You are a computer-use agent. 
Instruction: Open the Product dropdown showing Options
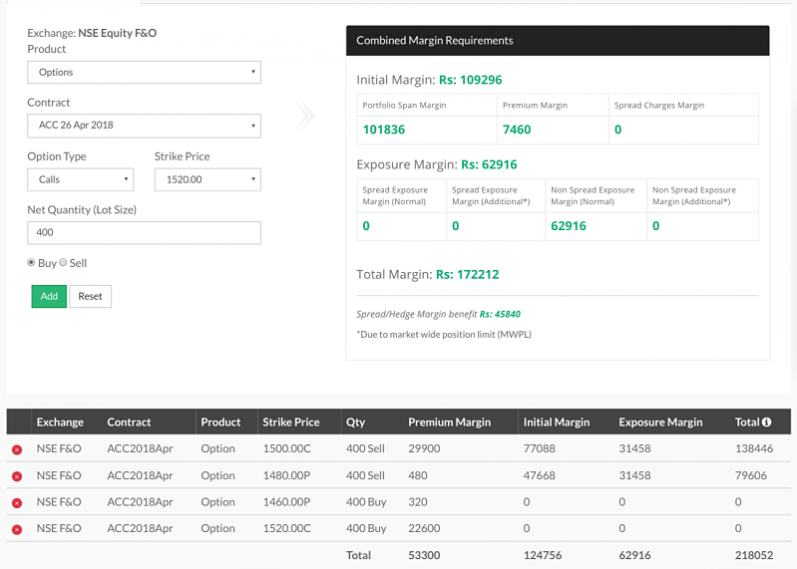point(143,72)
